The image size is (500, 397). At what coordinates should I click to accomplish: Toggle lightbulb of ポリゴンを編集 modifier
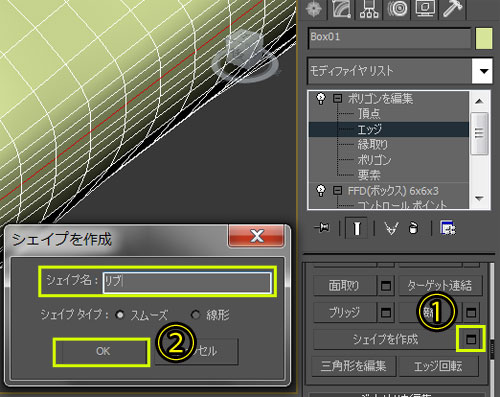point(321,98)
